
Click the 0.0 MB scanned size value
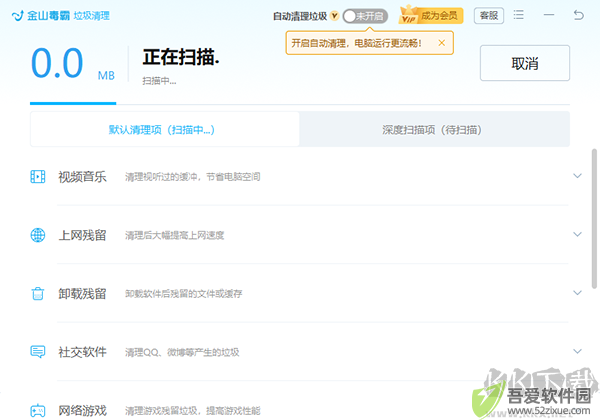[x=73, y=63]
